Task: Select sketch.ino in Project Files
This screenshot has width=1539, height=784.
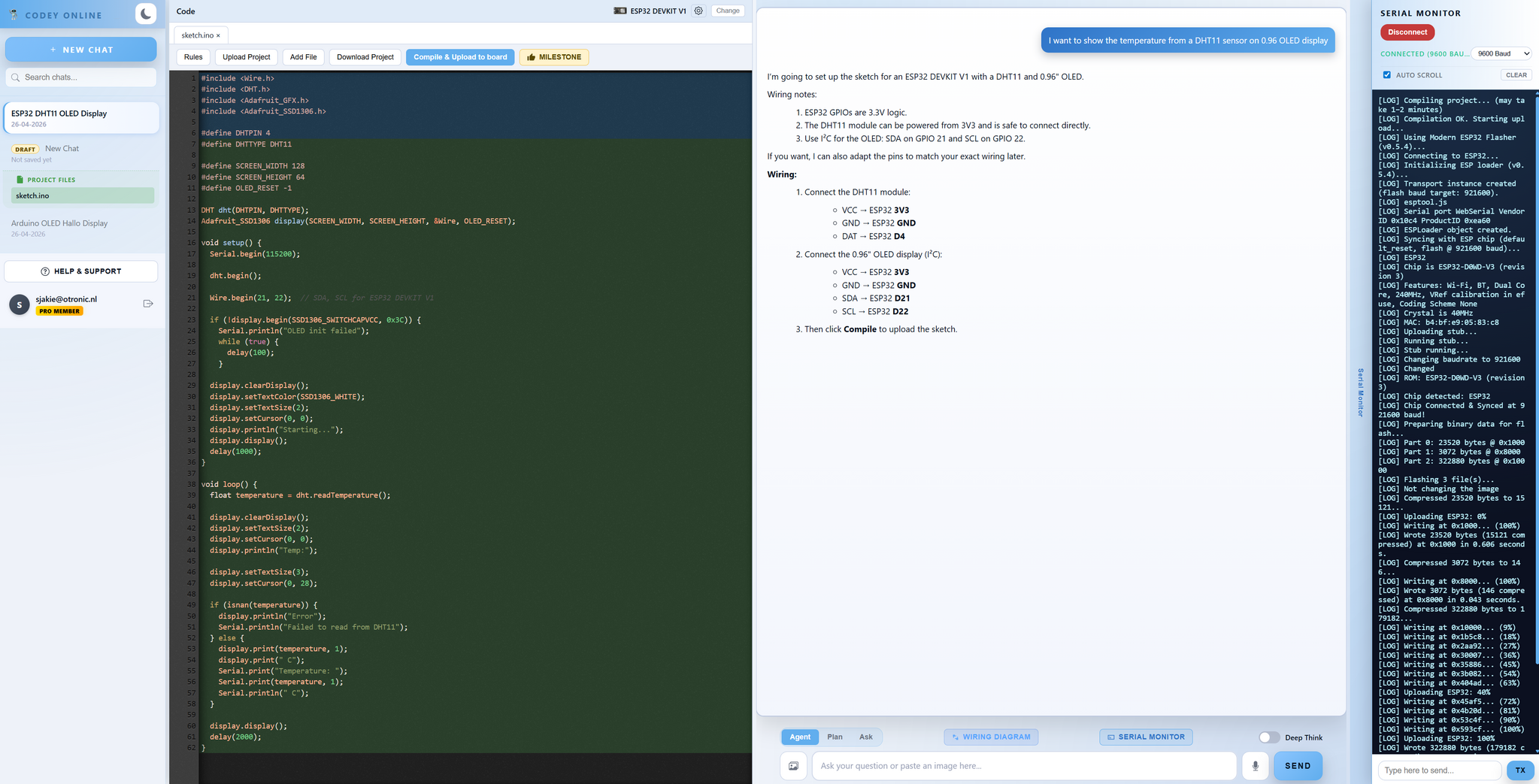Action: [83, 195]
